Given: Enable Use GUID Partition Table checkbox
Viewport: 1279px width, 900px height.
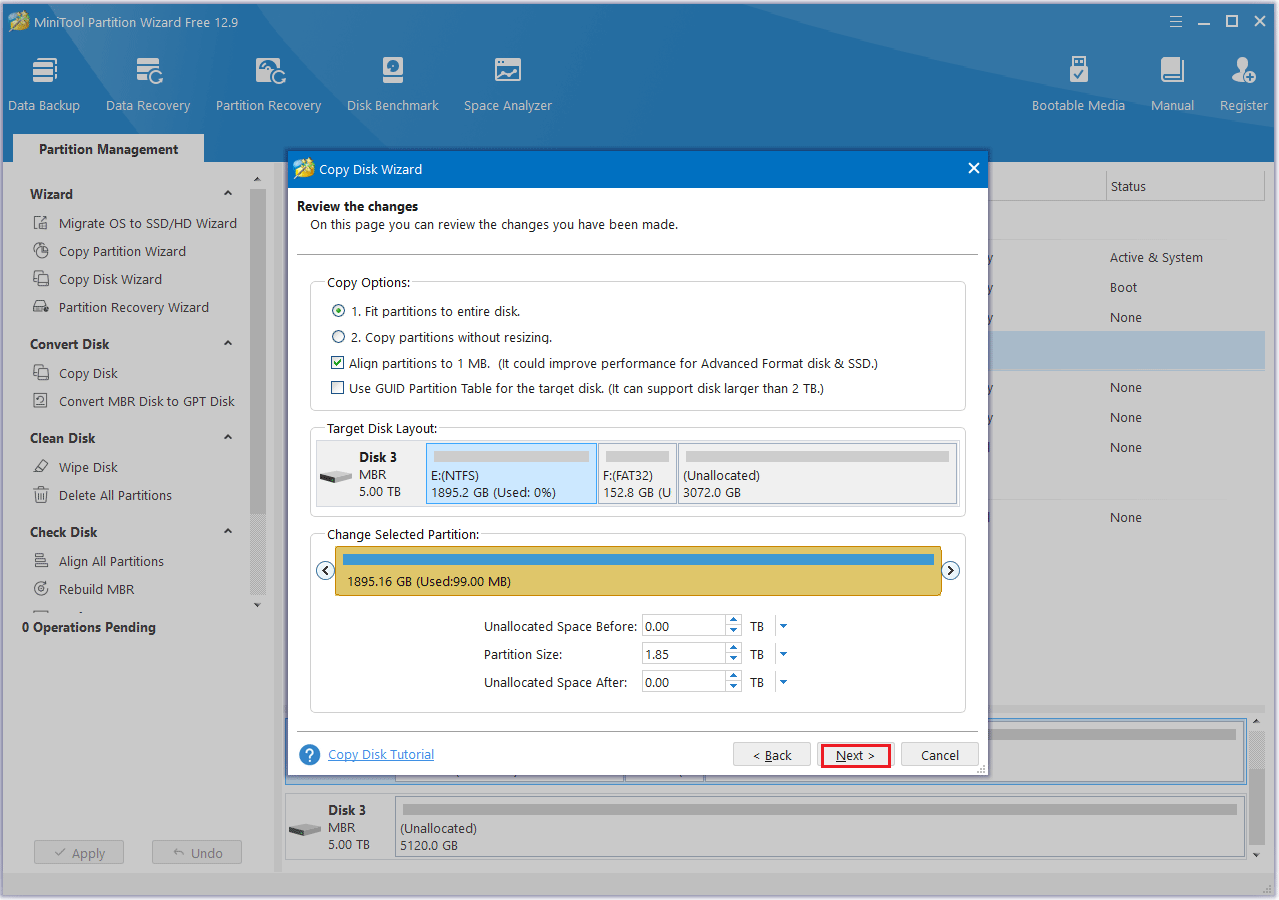Looking at the screenshot, I should [x=338, y=388].
